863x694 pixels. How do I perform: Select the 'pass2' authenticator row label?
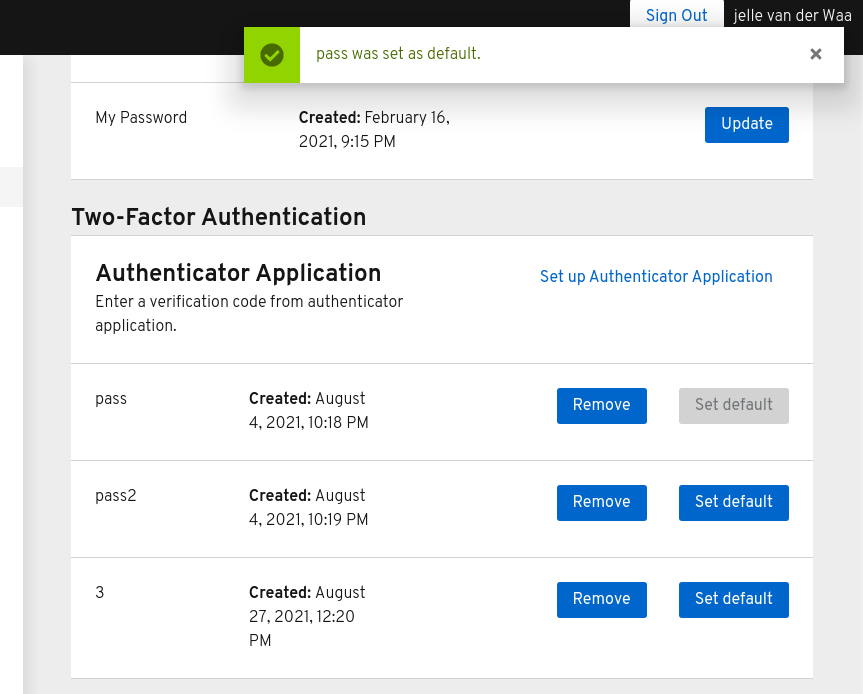point(116,496)
